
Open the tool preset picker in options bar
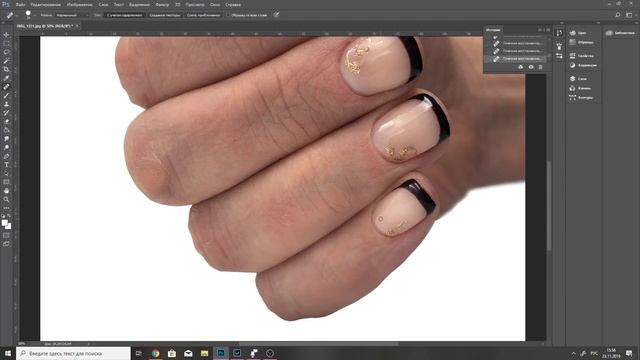(x=17, y=15)
